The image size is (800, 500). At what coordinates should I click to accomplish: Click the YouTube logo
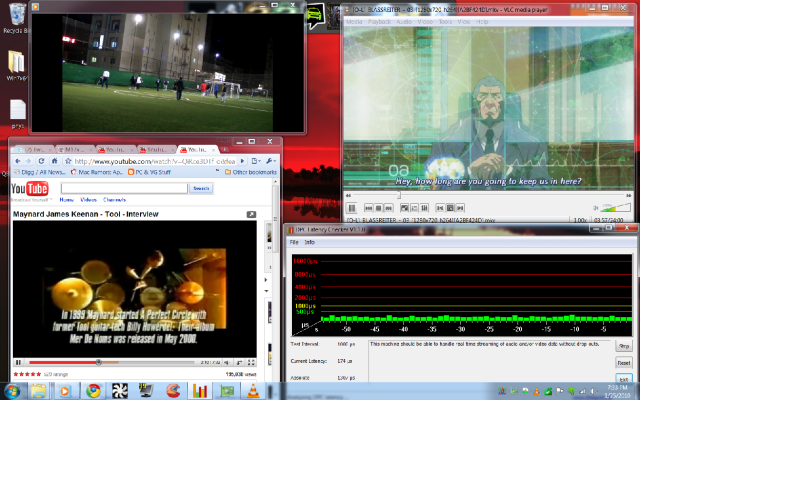[30, 189]
